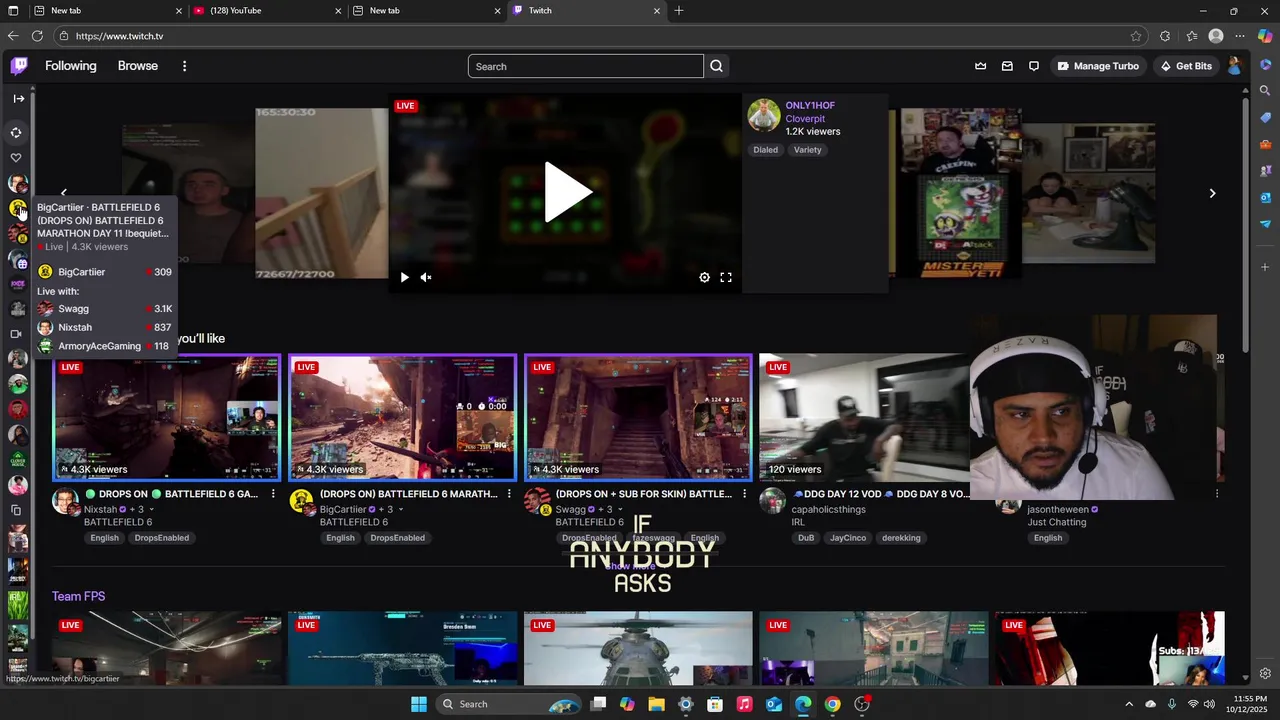This screenshot has width=1280, height=720.
Task: Open the Twitch home logo
Action: [x=19, y=66]
